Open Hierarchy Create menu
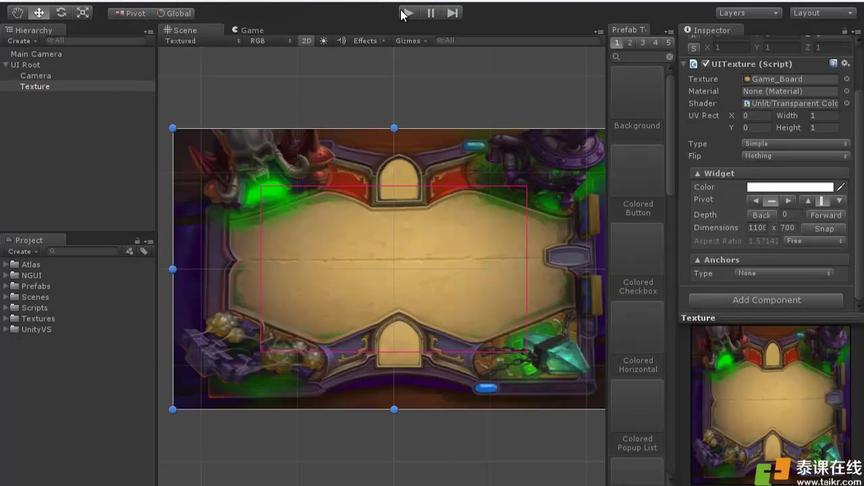The width and height of the screenshot is (864, 486). coord(22,41)
